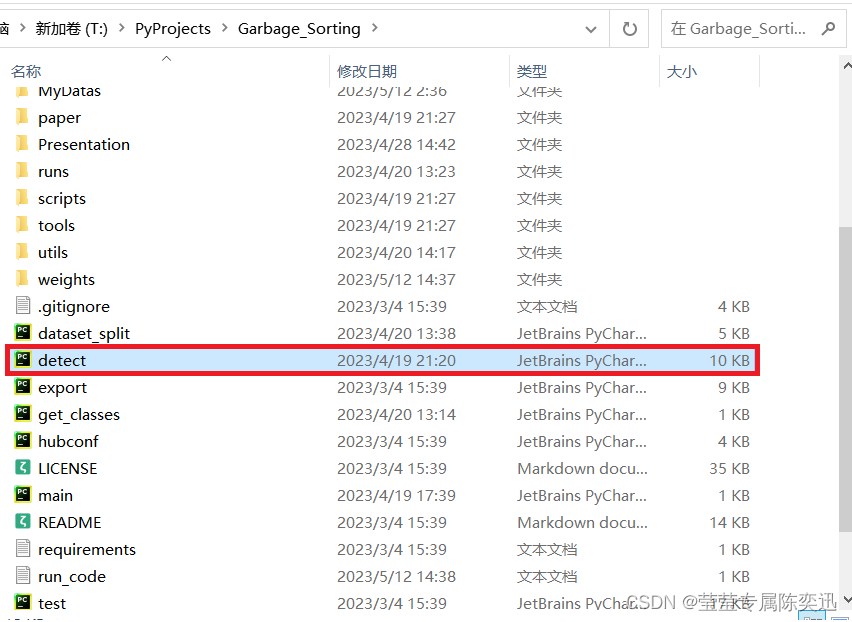Click the date 2023/4/19 21:20
The image size is (852, 622).
[x=396, y=360]
